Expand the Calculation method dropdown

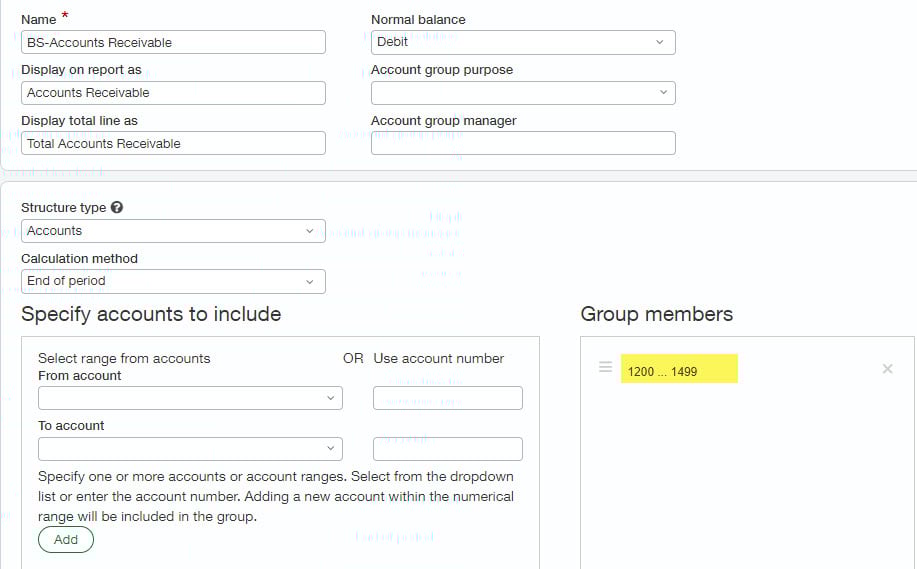[x=173, y=282]
